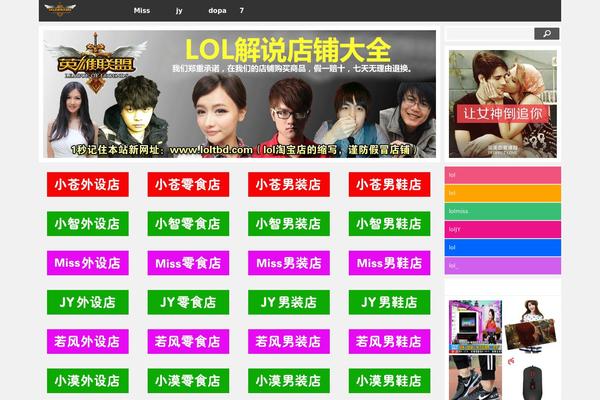Click the winged site logo in header
Screen dimensions: 600x400
(x=60, y=9)
